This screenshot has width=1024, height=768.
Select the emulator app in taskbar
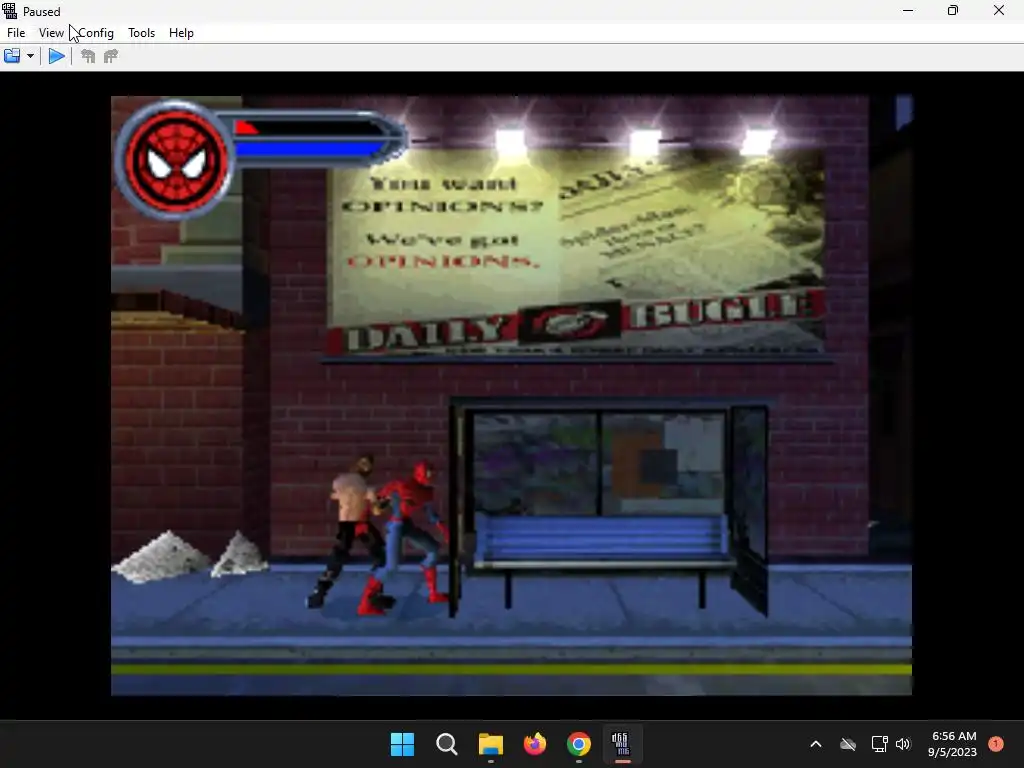click(x=620, y=744)
